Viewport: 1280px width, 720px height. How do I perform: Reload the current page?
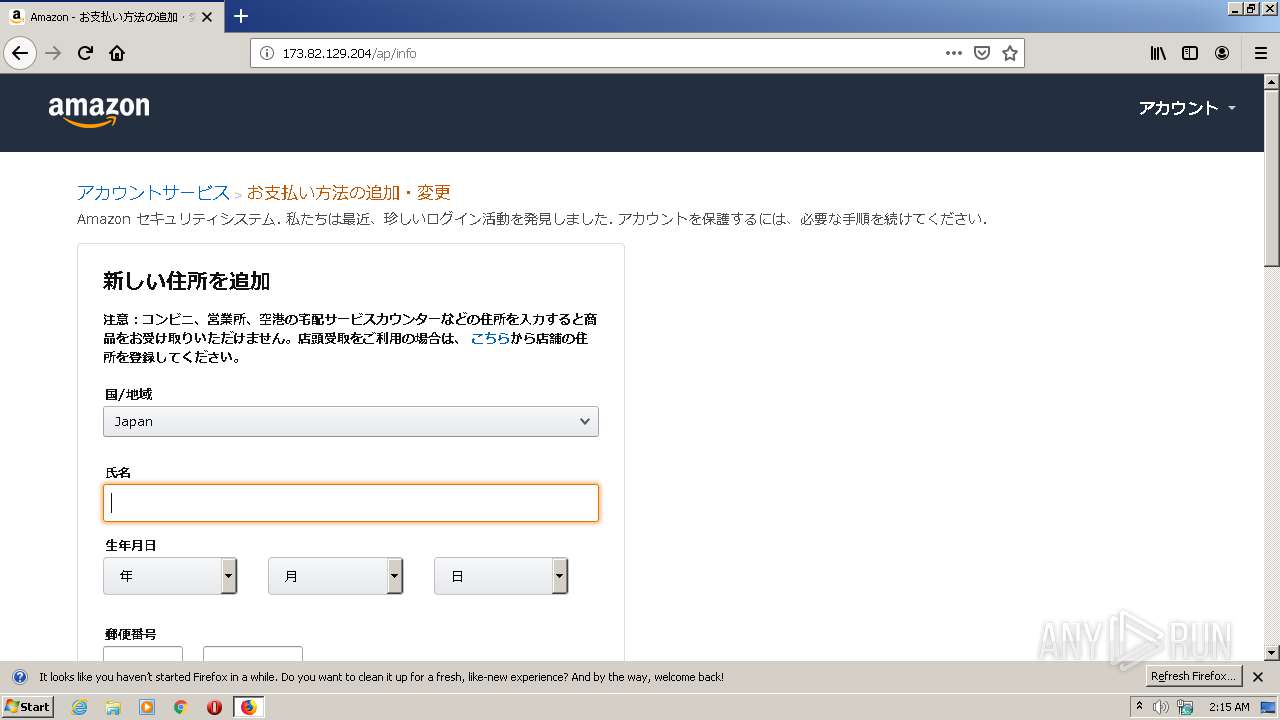[86, 53]
